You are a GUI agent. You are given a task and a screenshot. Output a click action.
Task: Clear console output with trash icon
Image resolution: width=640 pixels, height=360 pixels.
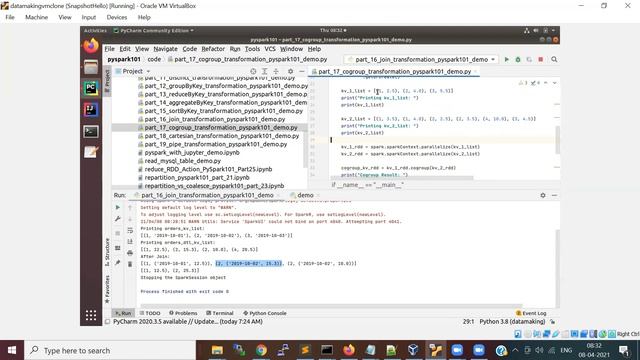click(130, 264)
